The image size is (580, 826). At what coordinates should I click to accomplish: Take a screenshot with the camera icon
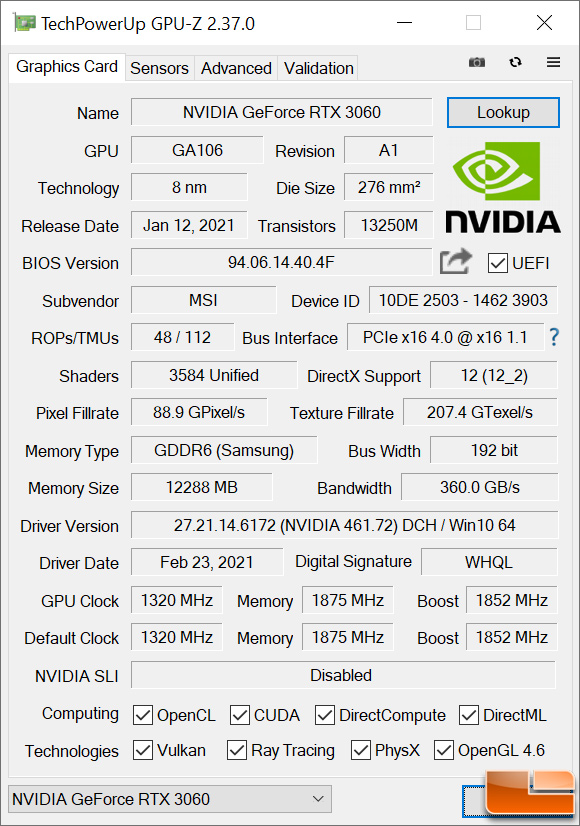tap(477, 62)
